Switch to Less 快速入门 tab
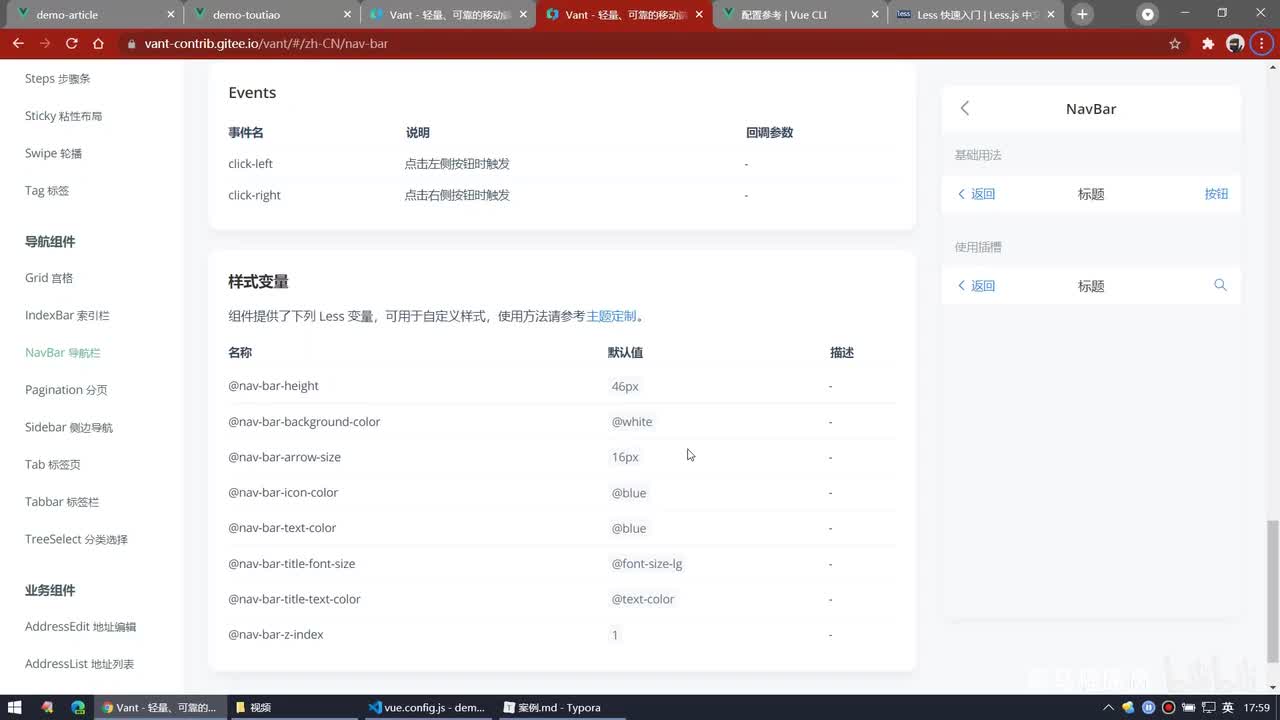The height and width of the screenshot is (720, 1280). [976, 15]
